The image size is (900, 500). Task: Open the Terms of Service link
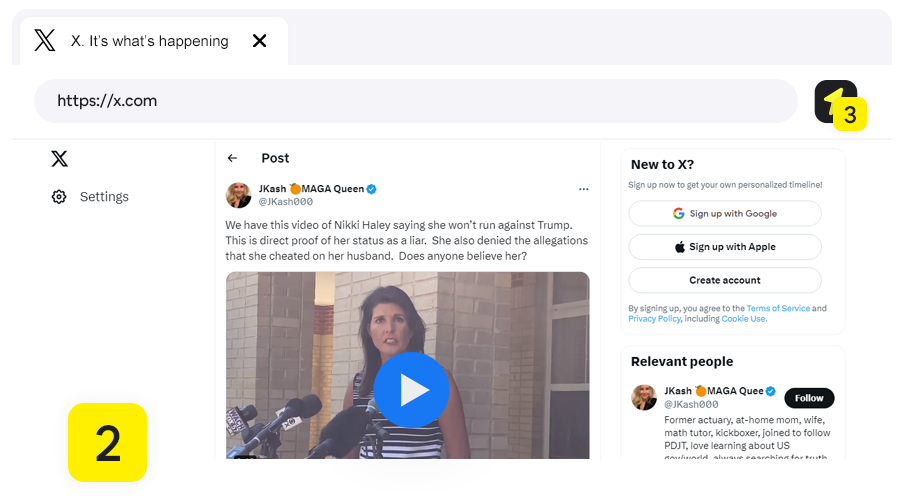coord(778,308)
